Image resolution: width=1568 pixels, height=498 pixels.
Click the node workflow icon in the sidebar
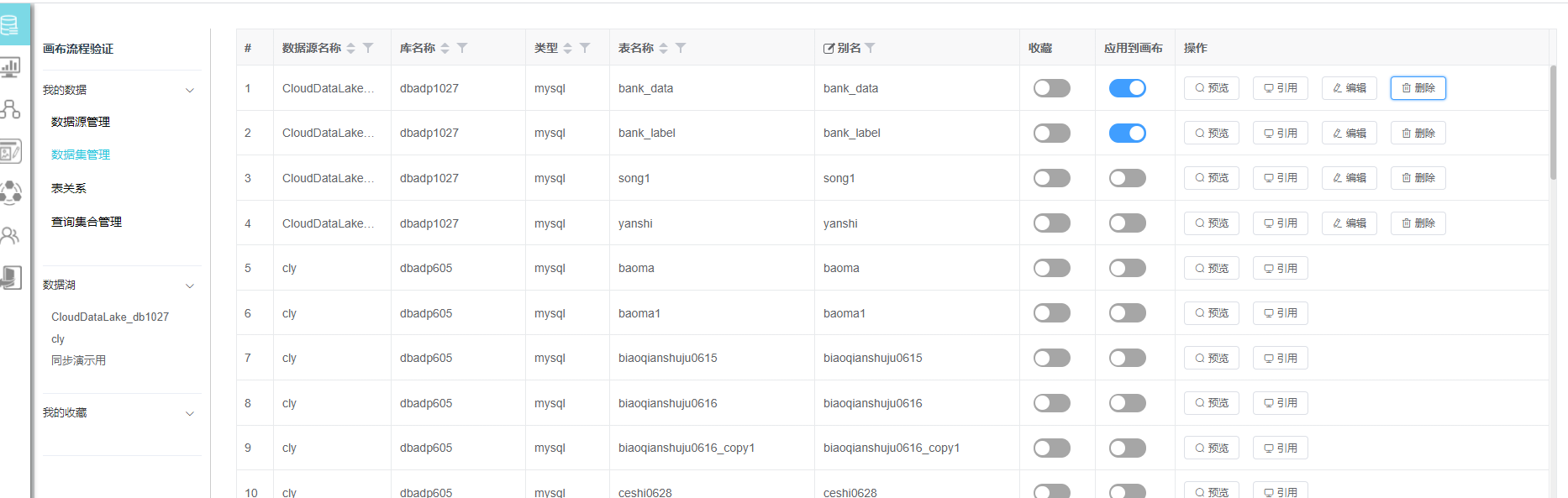[x=10, y=109]
